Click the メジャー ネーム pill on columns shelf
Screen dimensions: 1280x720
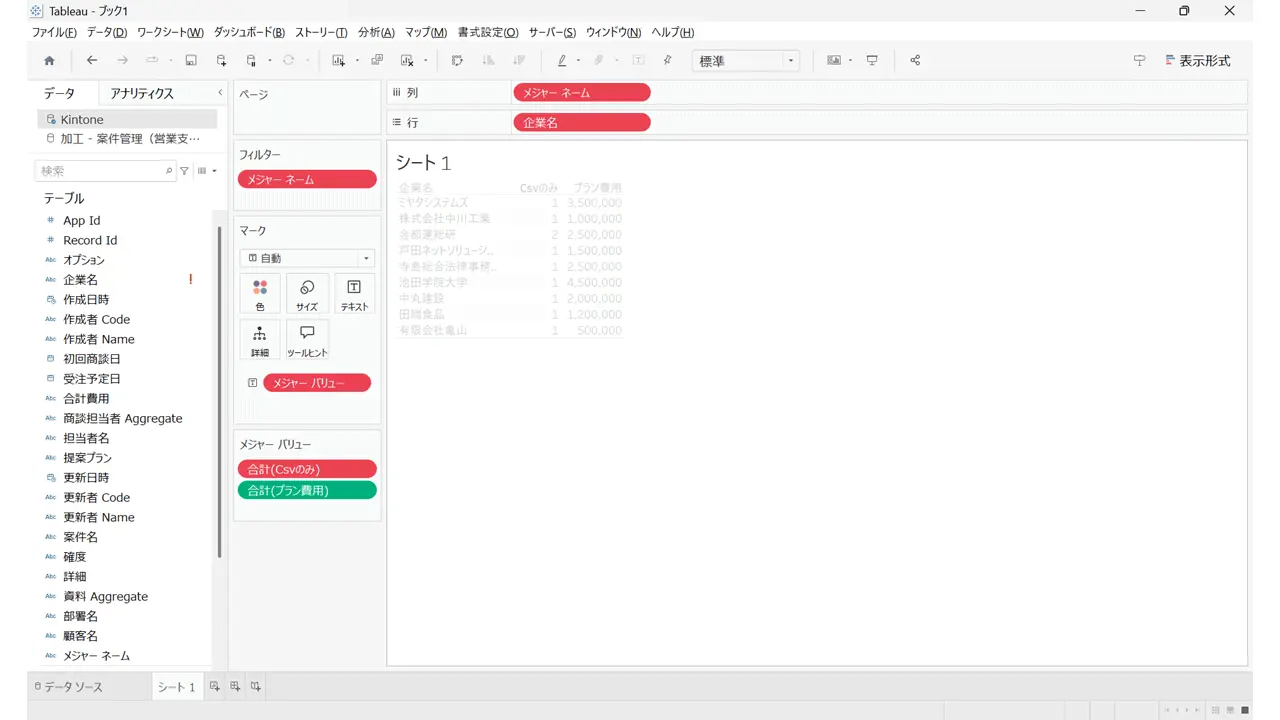point(581,93)
